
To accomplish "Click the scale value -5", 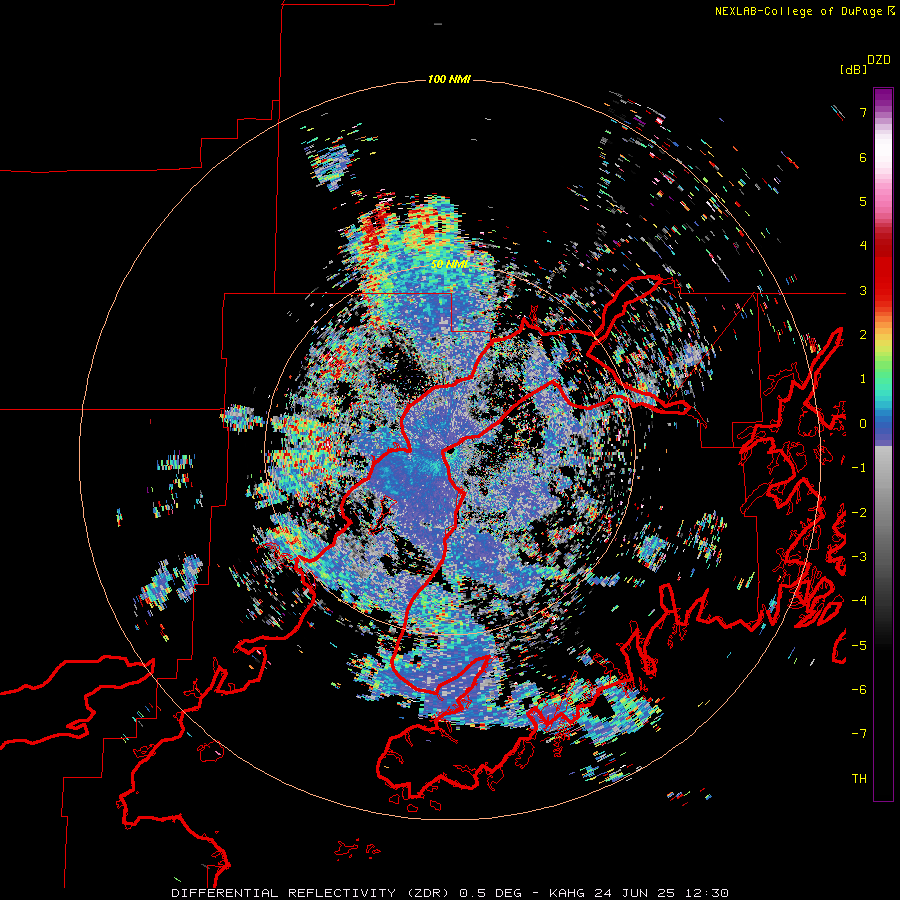I will tap(859, 645).
